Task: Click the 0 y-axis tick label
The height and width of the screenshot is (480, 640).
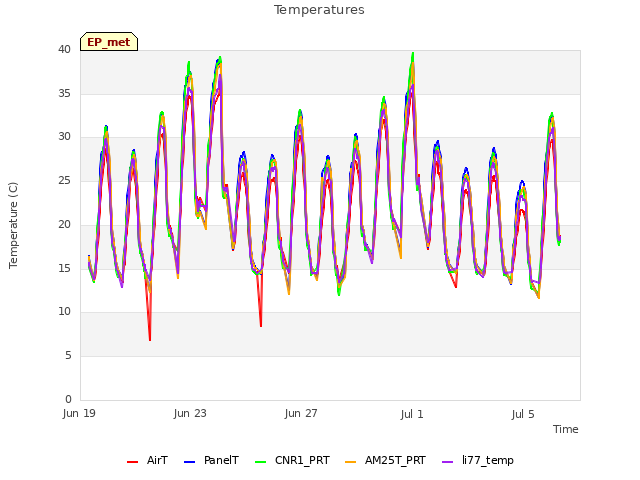Action: click(x=68, y=399)
